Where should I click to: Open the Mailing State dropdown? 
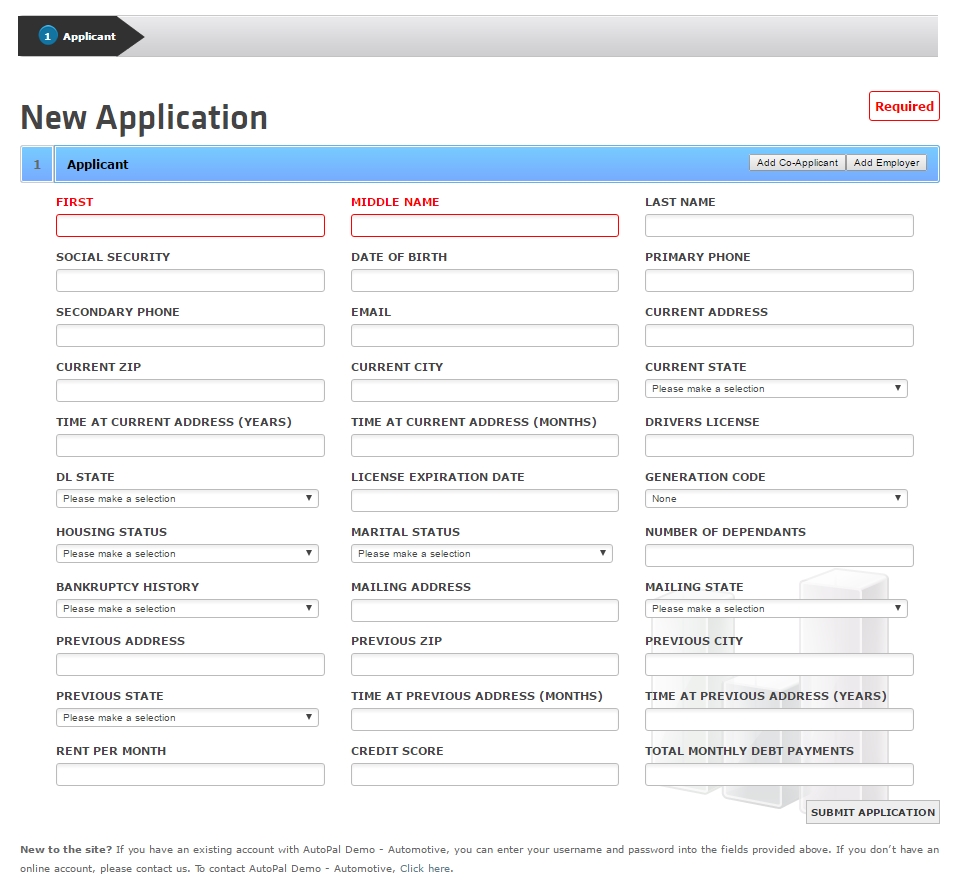776,608
